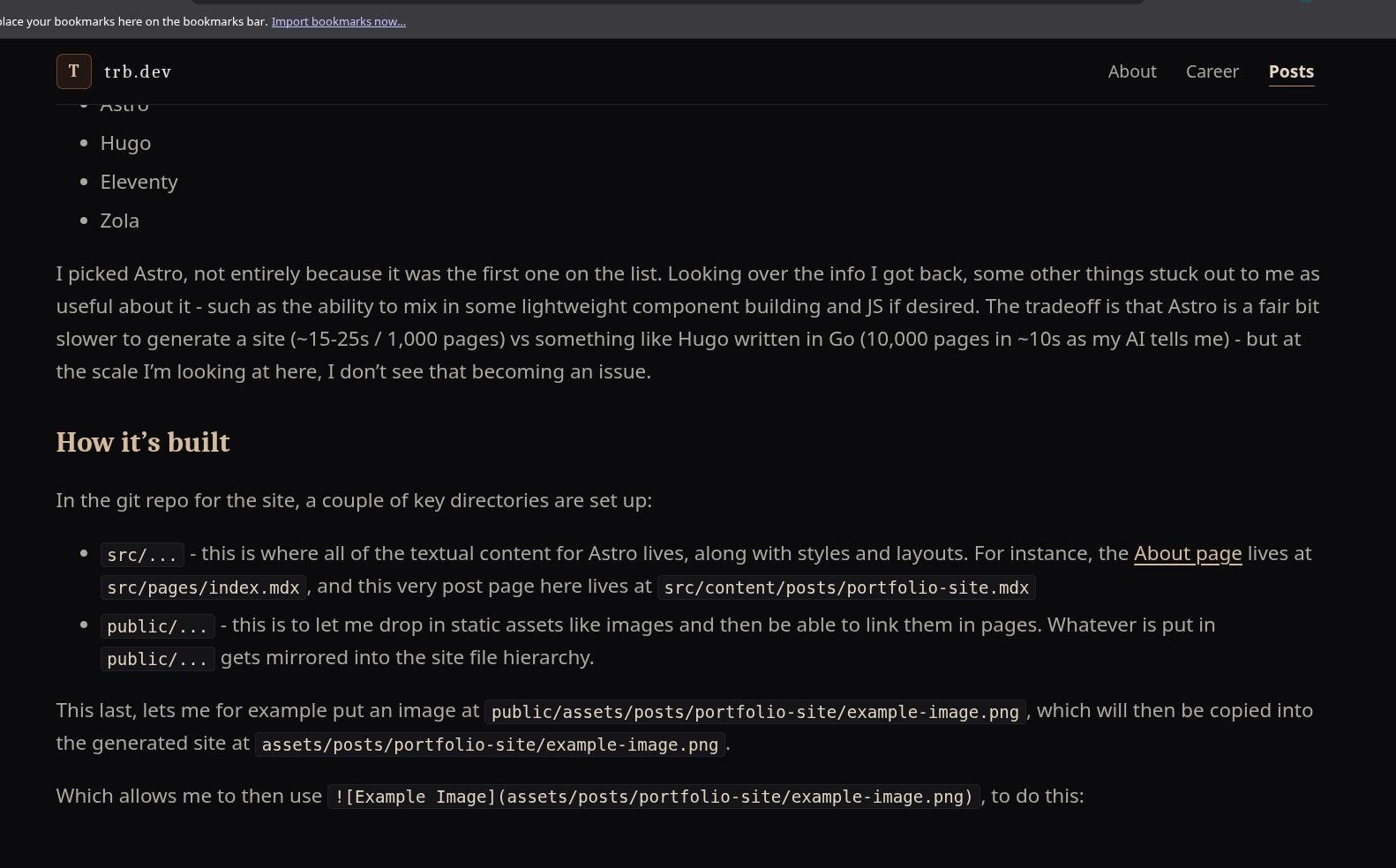Click the src/... code snippet
This screenshot has width=1396, height=868.
click(x=142, y=555)
